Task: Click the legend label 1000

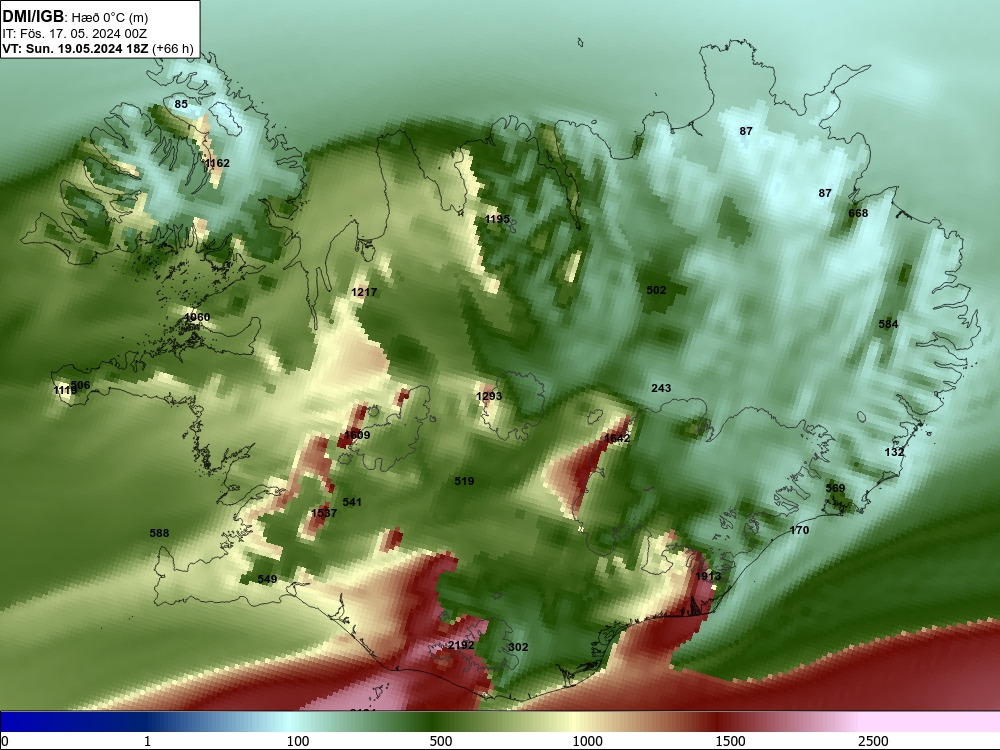Action: pos(587,741)
